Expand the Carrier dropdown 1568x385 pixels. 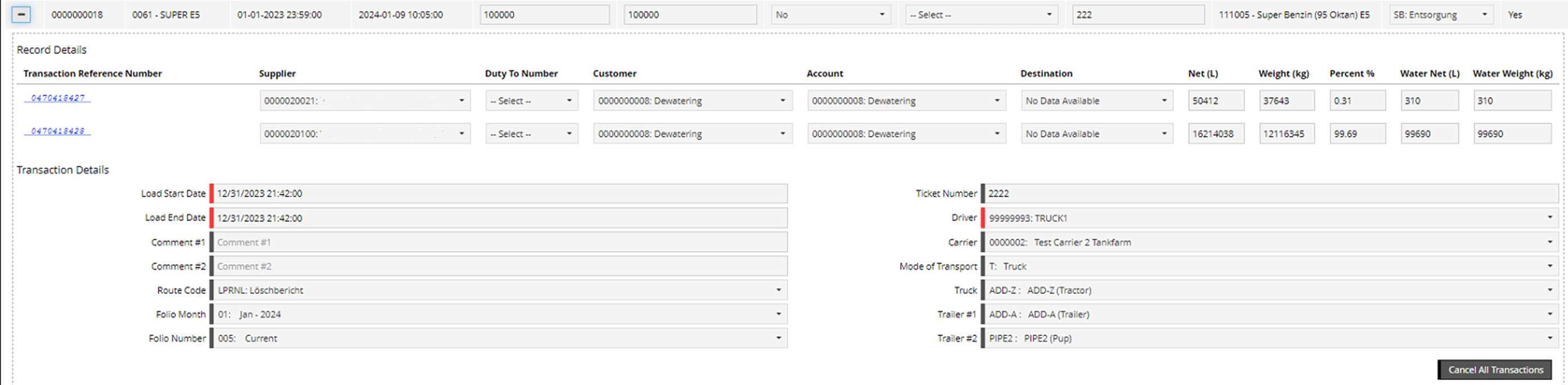pyautogui.click(x=1269, y=242)
